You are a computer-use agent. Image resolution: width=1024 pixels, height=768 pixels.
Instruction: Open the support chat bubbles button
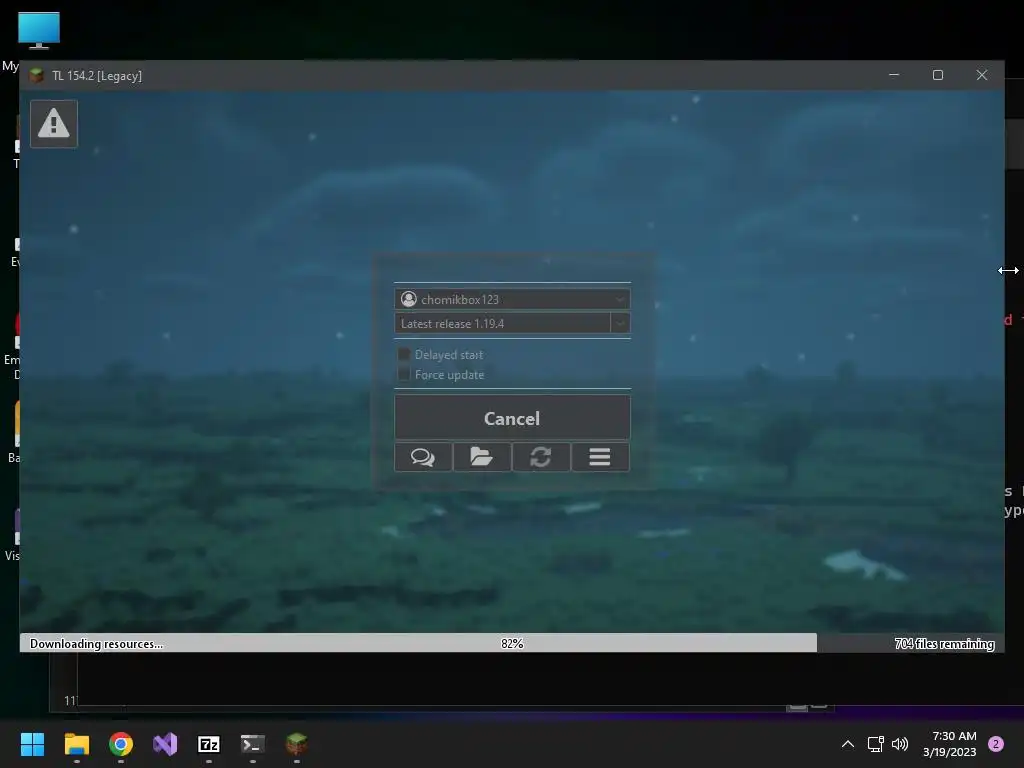click(423, 456)
